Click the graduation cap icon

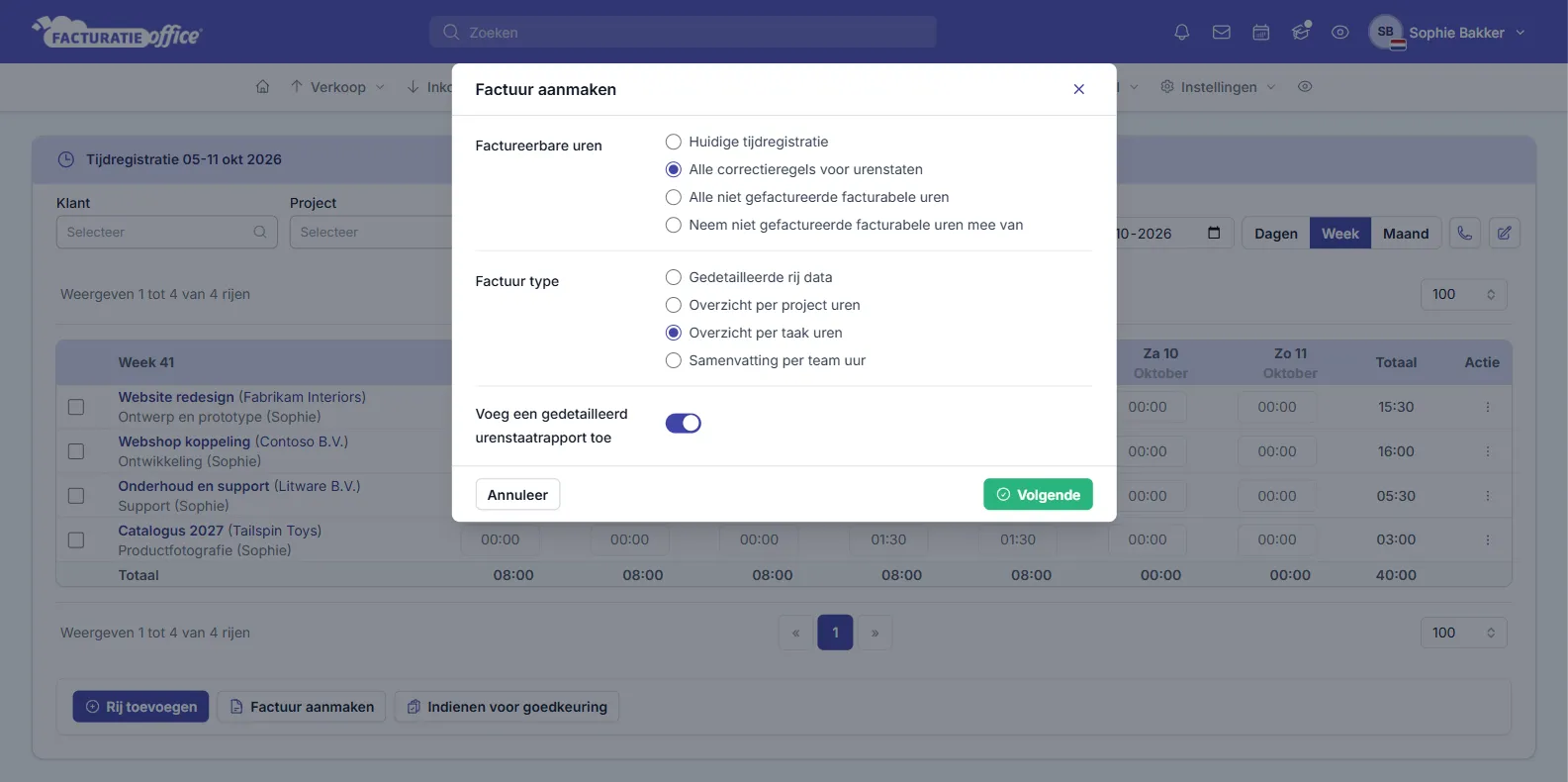coord(1301,32)
